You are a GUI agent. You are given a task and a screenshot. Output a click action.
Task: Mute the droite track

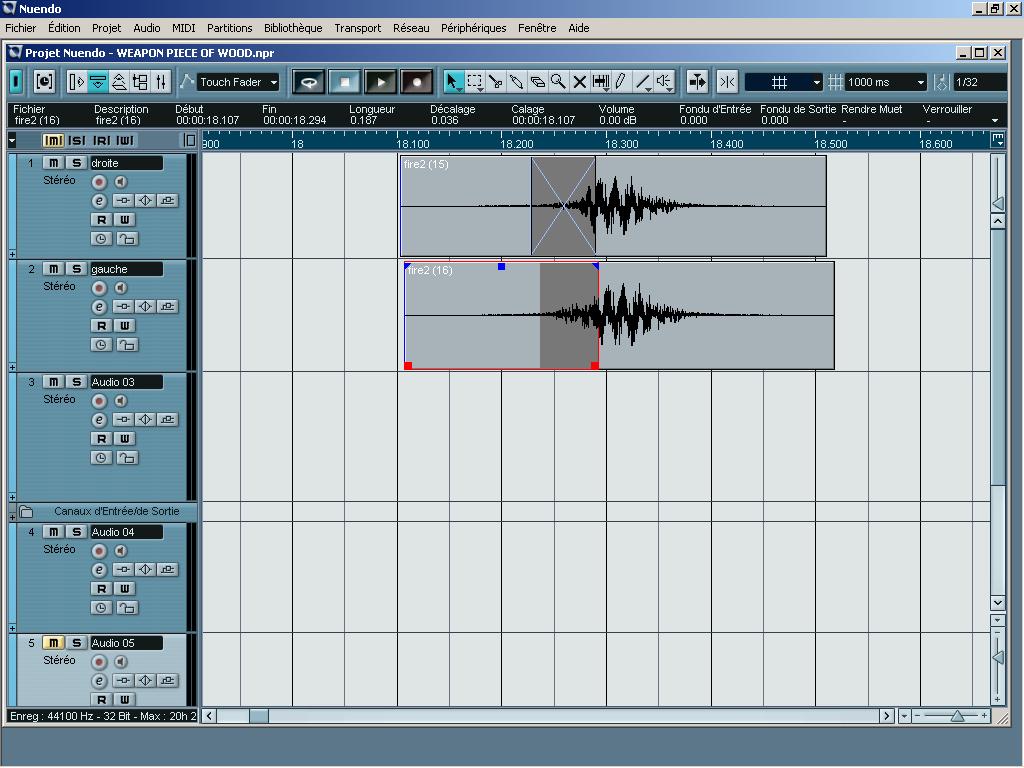54,163
